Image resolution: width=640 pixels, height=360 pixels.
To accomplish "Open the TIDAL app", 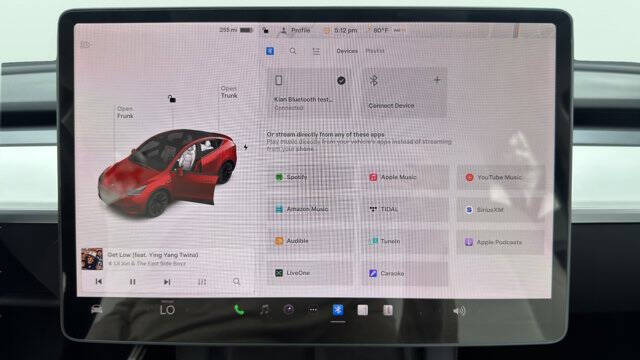I will (405, 209).
